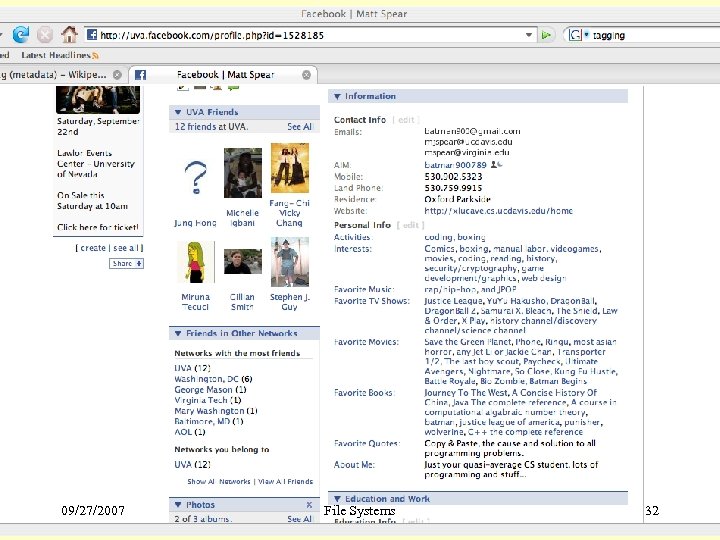Click the browser stop loading icon
720x540 pixels.
[x=45, y=35]
